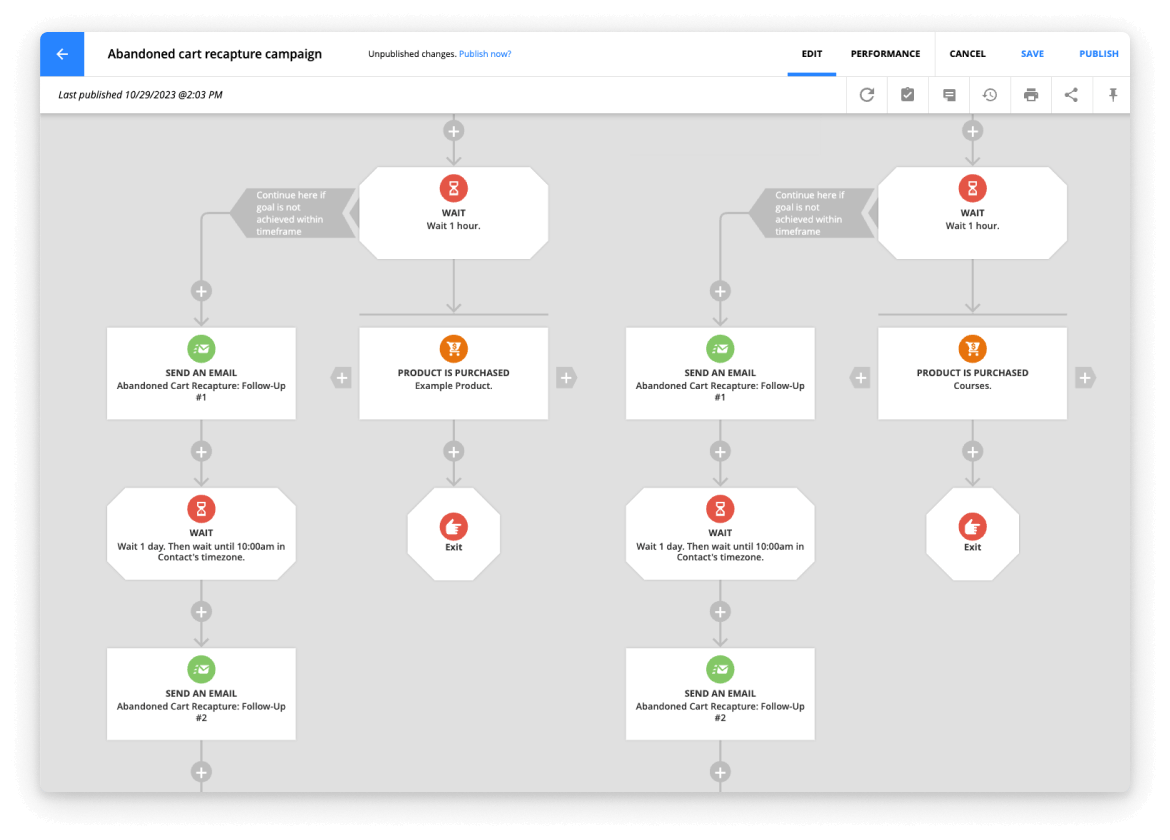
Task: Cancel the unpublished changes
Action: [x=967, y=54]
